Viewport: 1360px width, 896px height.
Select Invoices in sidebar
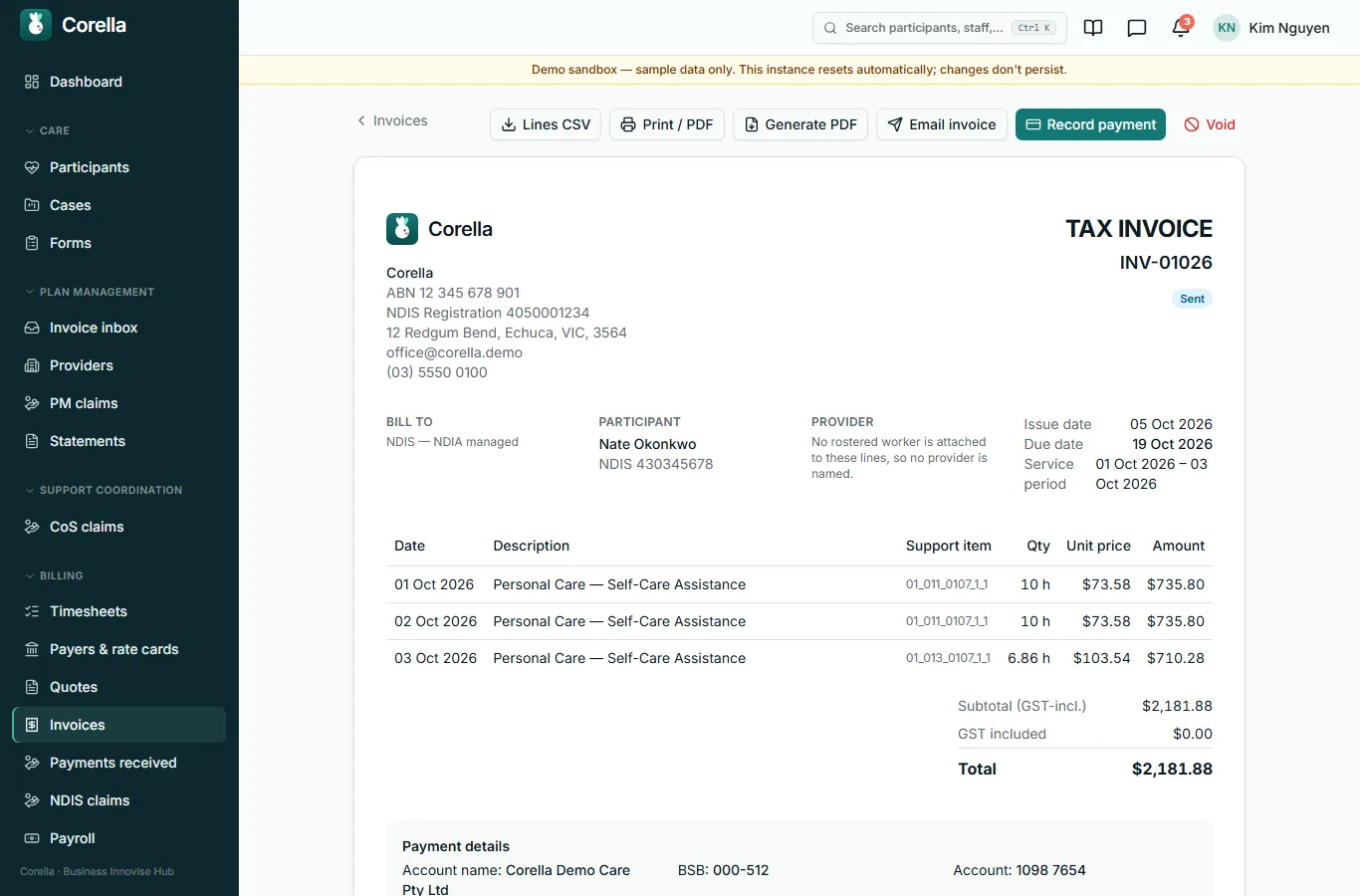click(x=119, y=725)
